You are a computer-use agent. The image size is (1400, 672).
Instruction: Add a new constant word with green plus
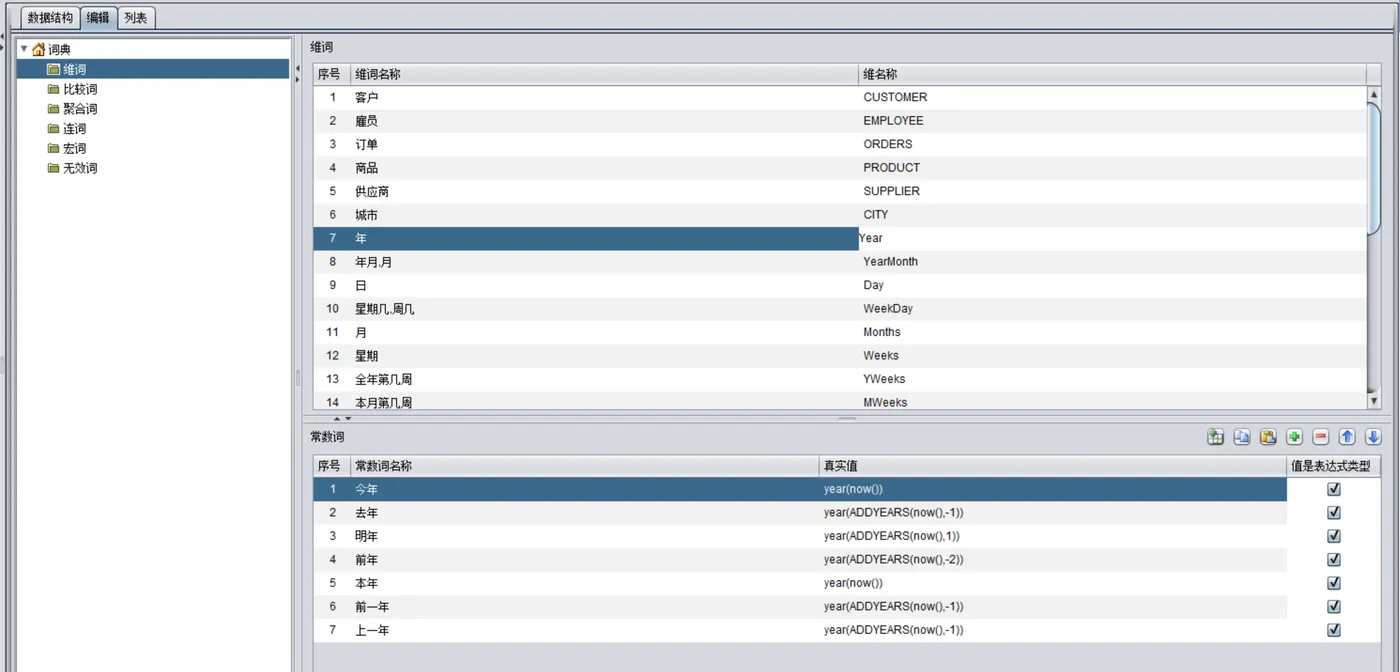coord(1294,437)
